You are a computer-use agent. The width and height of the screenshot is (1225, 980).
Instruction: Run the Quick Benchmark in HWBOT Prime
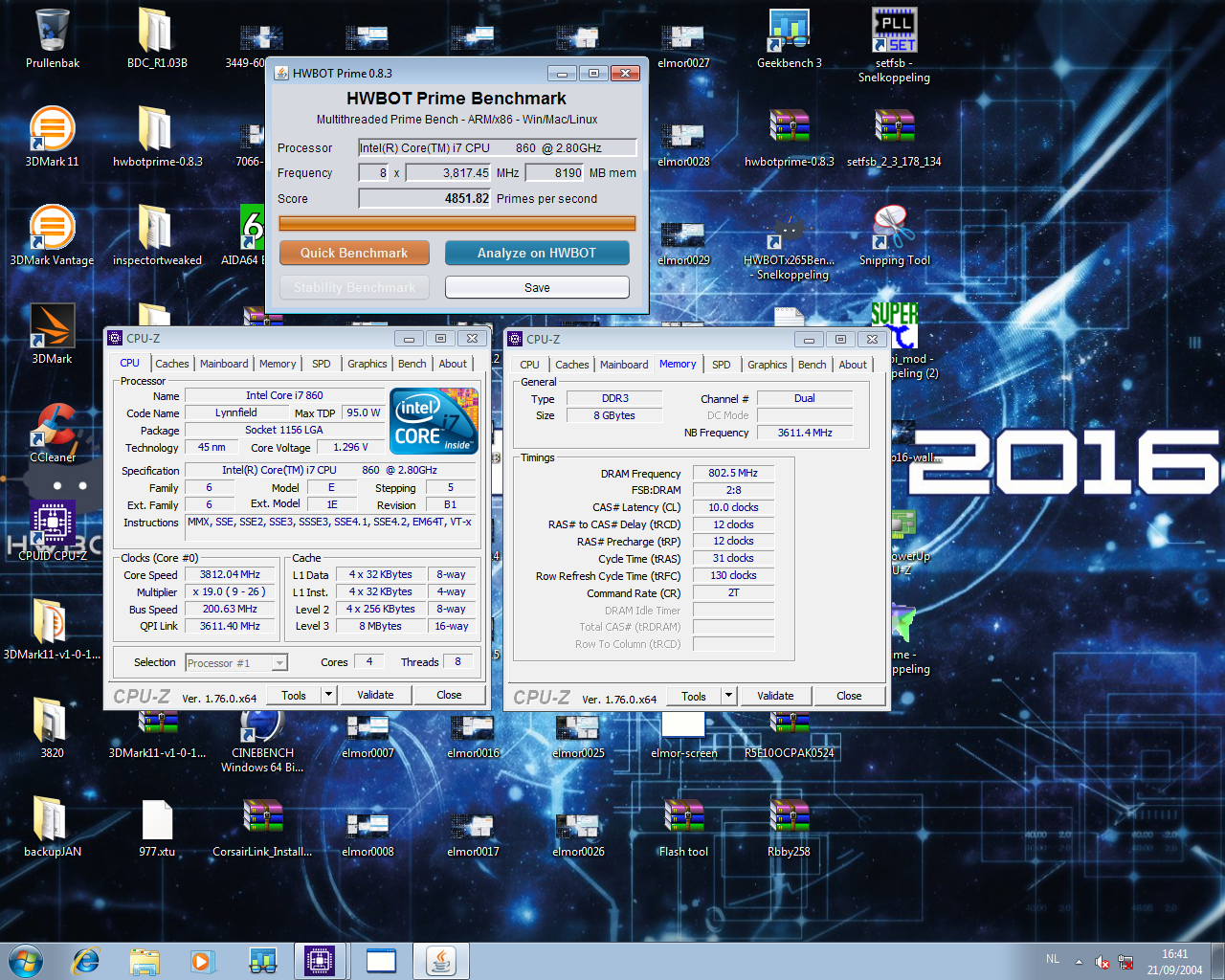click(x=354, y=253)
